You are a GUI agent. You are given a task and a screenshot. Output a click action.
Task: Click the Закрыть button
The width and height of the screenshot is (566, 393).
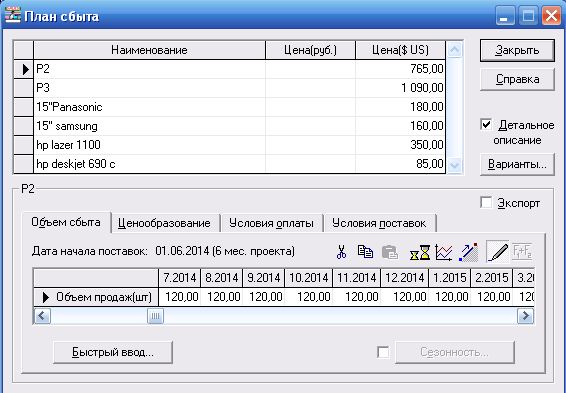(x=517, y=50)
